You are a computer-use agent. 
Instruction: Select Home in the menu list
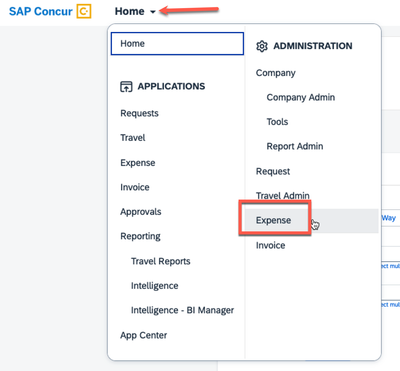click(177, 43)
